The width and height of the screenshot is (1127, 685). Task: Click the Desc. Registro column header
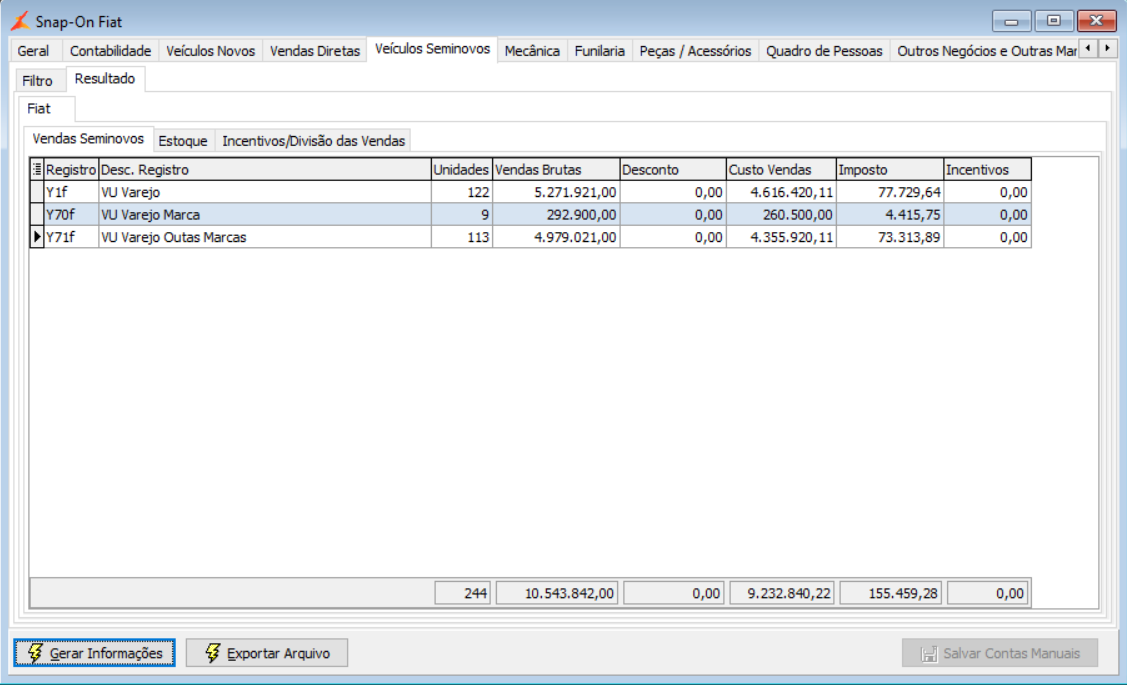click(264, 170)
